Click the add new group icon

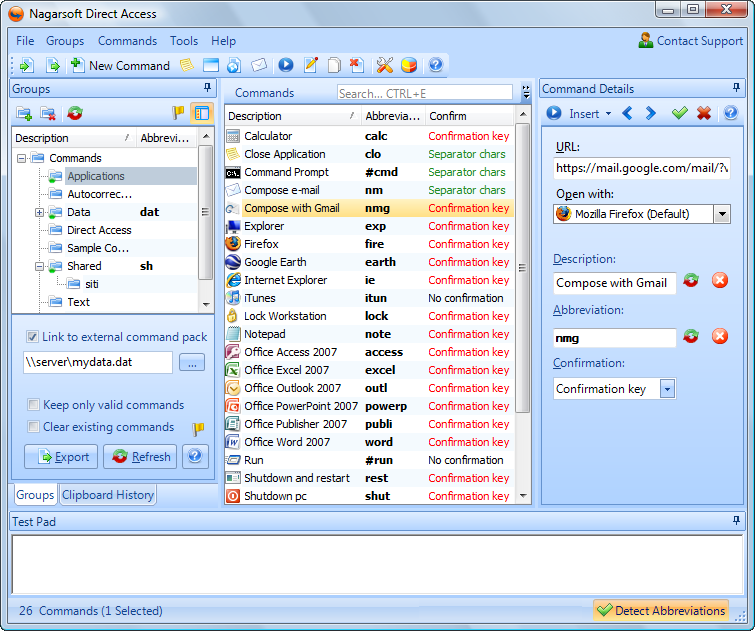coord(24,114)
